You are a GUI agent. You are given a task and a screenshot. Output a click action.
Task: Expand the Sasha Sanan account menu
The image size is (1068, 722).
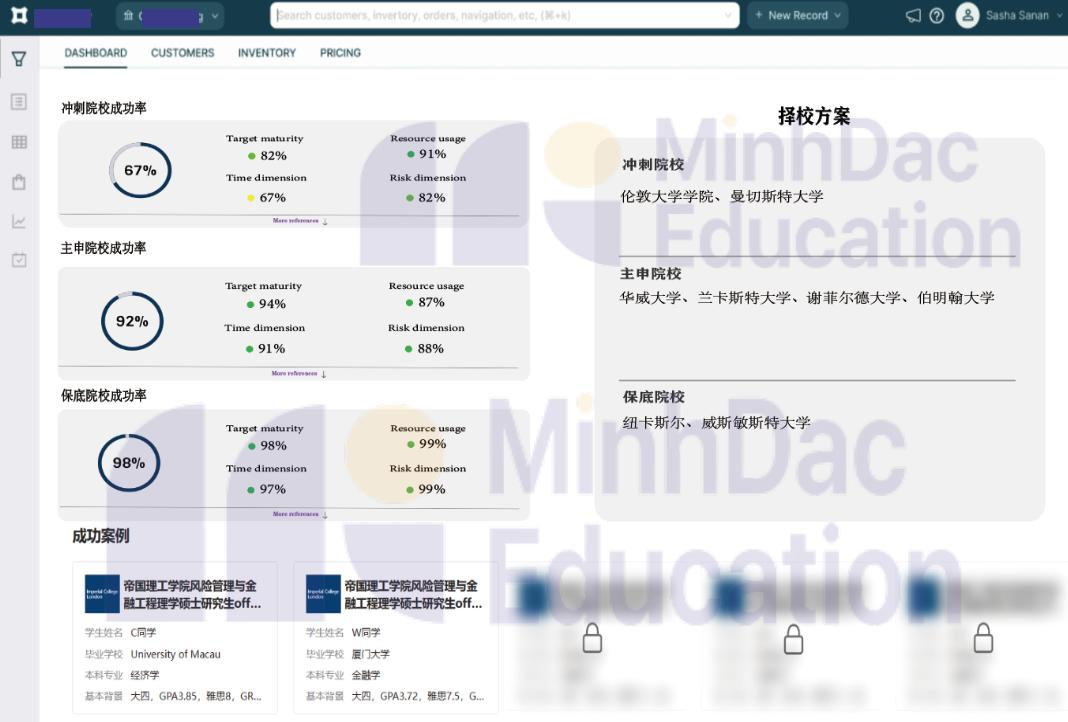pyautogui.click(x=1058, y=15)
